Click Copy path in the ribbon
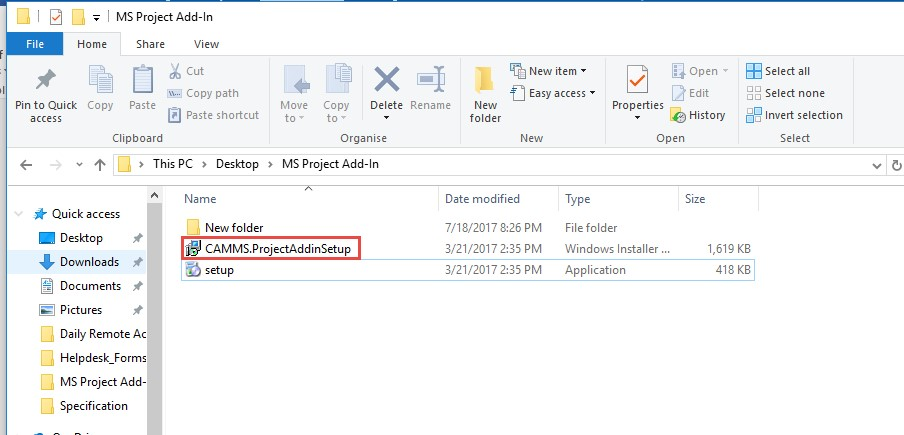Viewport: 904px width, 435px height. 203,93
